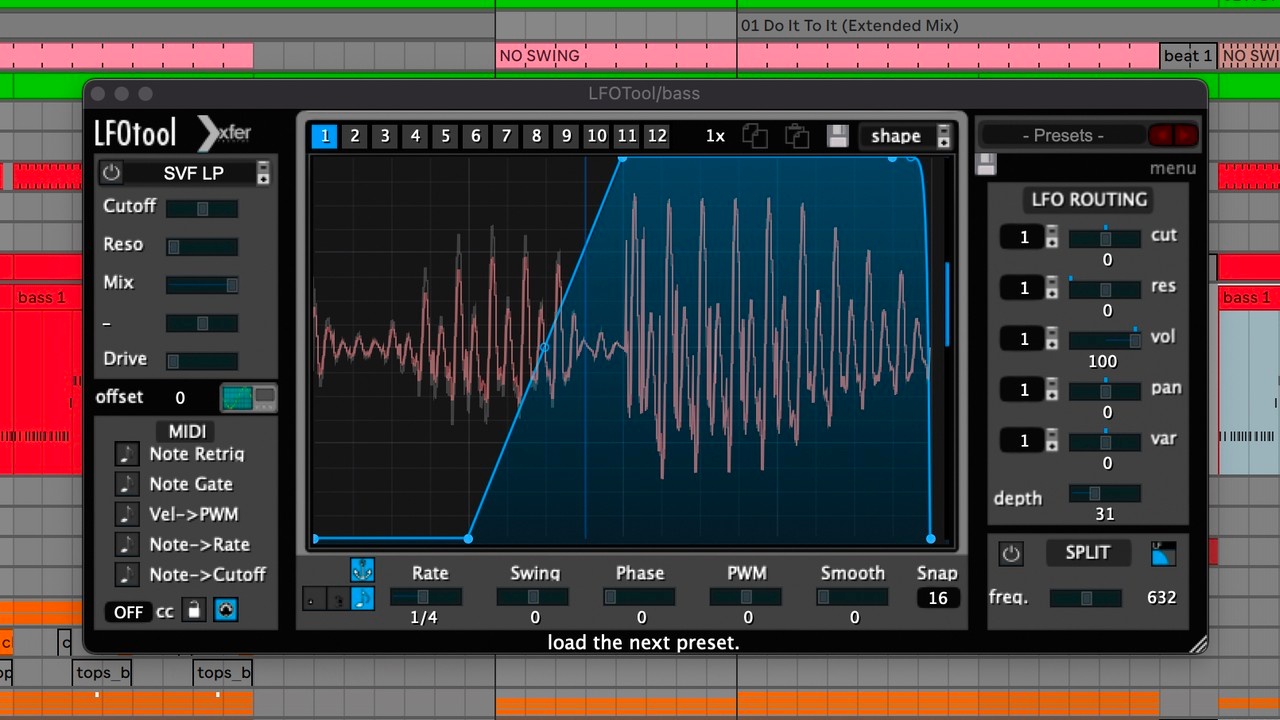1280x720 pixels.
Task: Change the vol routing LFO number stepper
Action: 1052,339
